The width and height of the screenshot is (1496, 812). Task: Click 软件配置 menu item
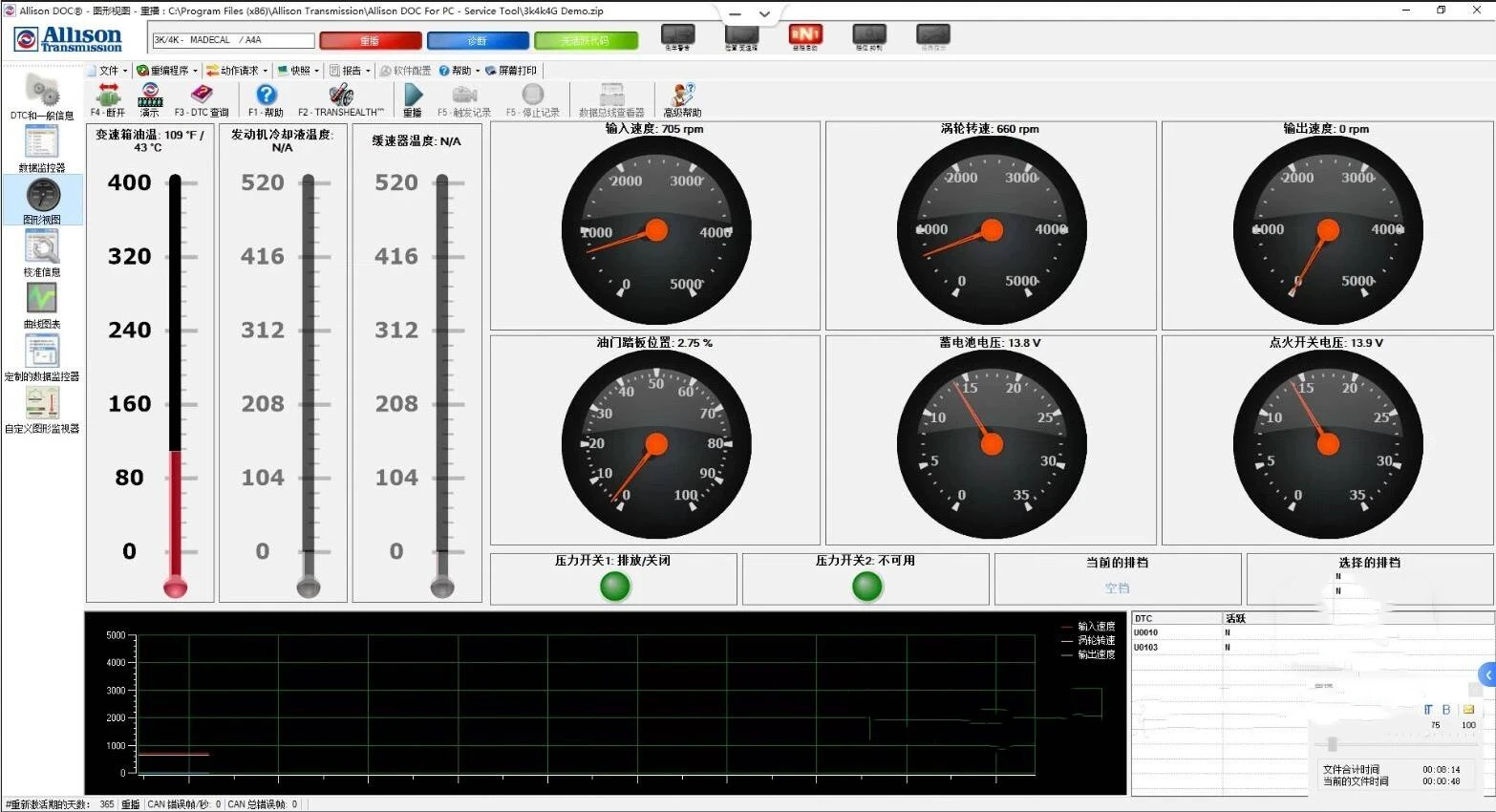405,71
